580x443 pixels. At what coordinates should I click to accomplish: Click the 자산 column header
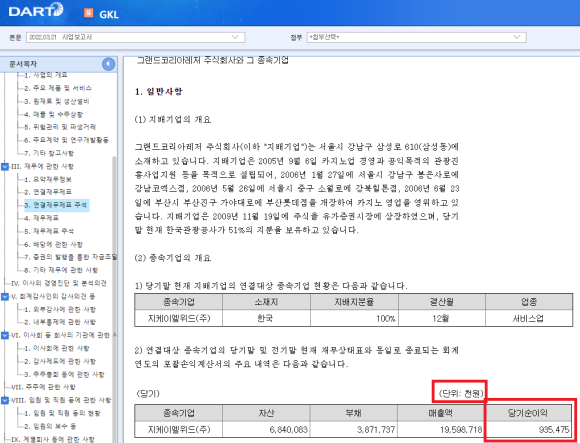pyautogui.click(x=266, y=413)
